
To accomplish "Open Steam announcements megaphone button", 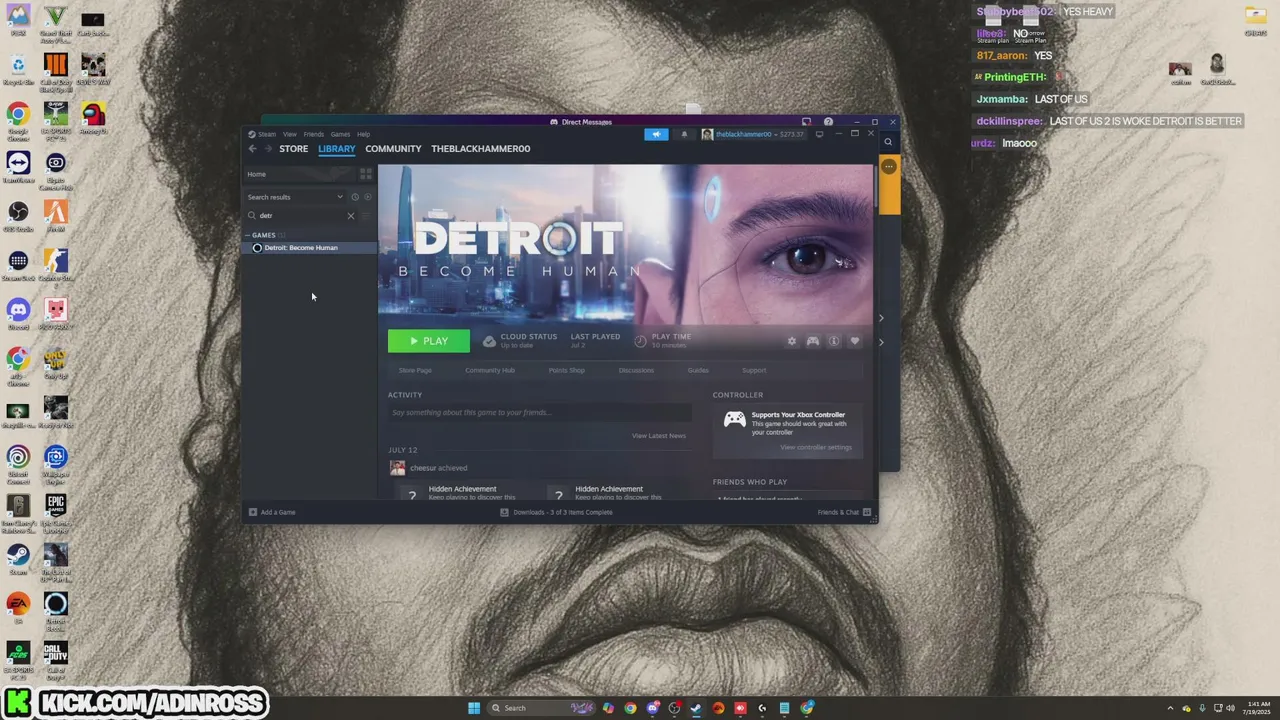I will coord(656,134).
